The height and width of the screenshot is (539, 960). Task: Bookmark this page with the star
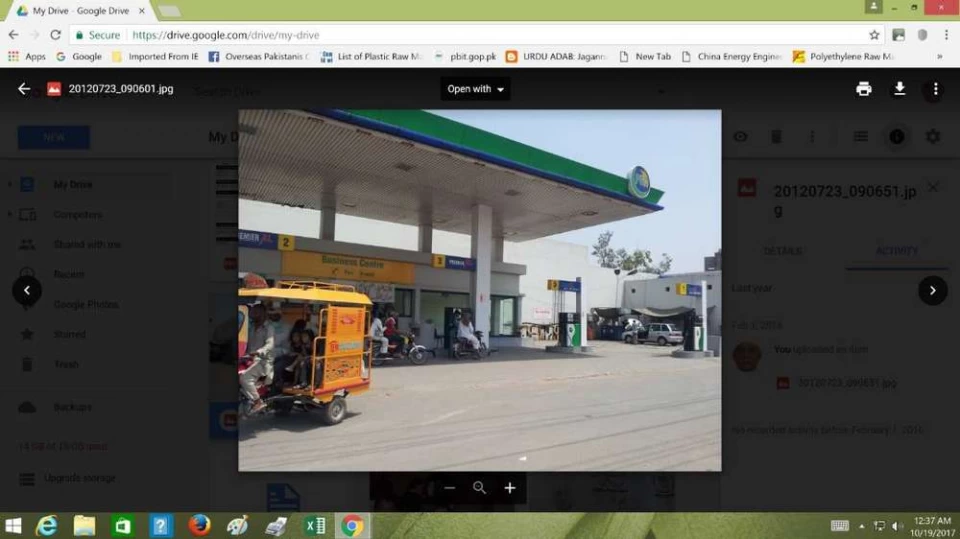874,35
